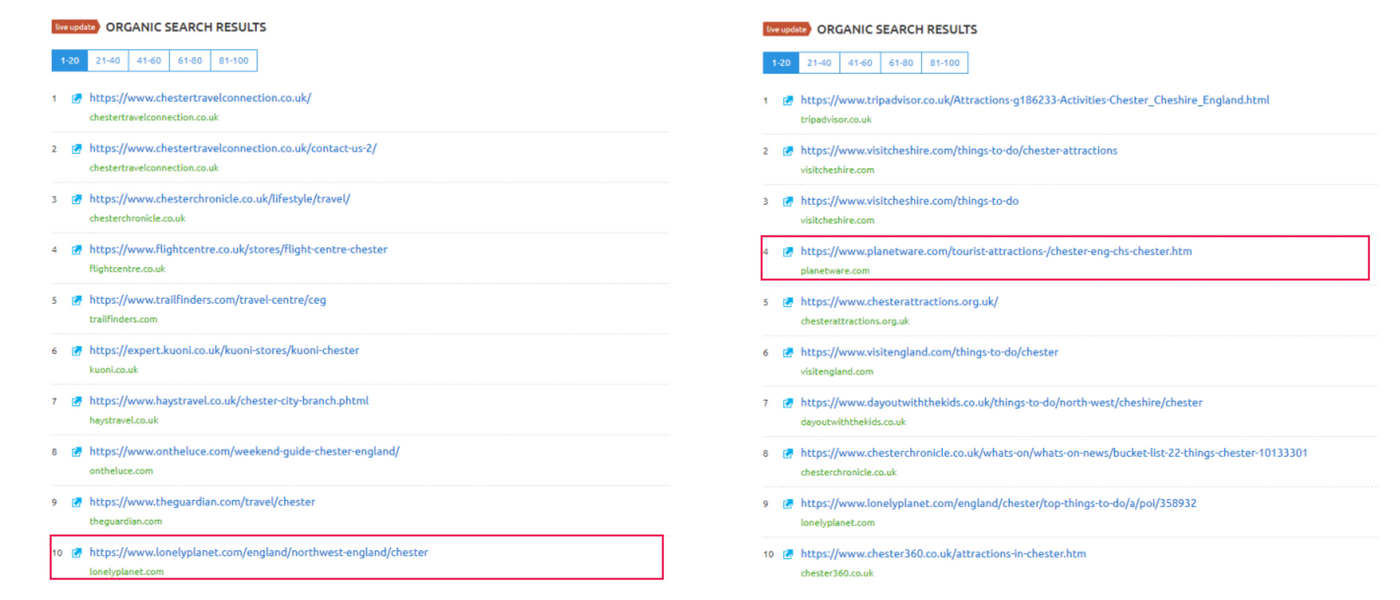Click external link icon beside tripadvisor.co.uk result
This screenshot has height=600, width=1400.
pyautogui.click(x=788, y=101)
